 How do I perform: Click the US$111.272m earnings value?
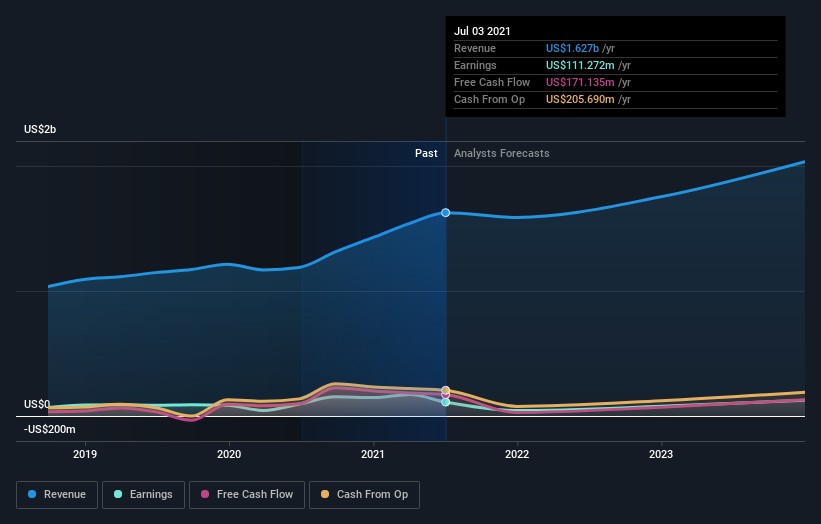point(580,65)
